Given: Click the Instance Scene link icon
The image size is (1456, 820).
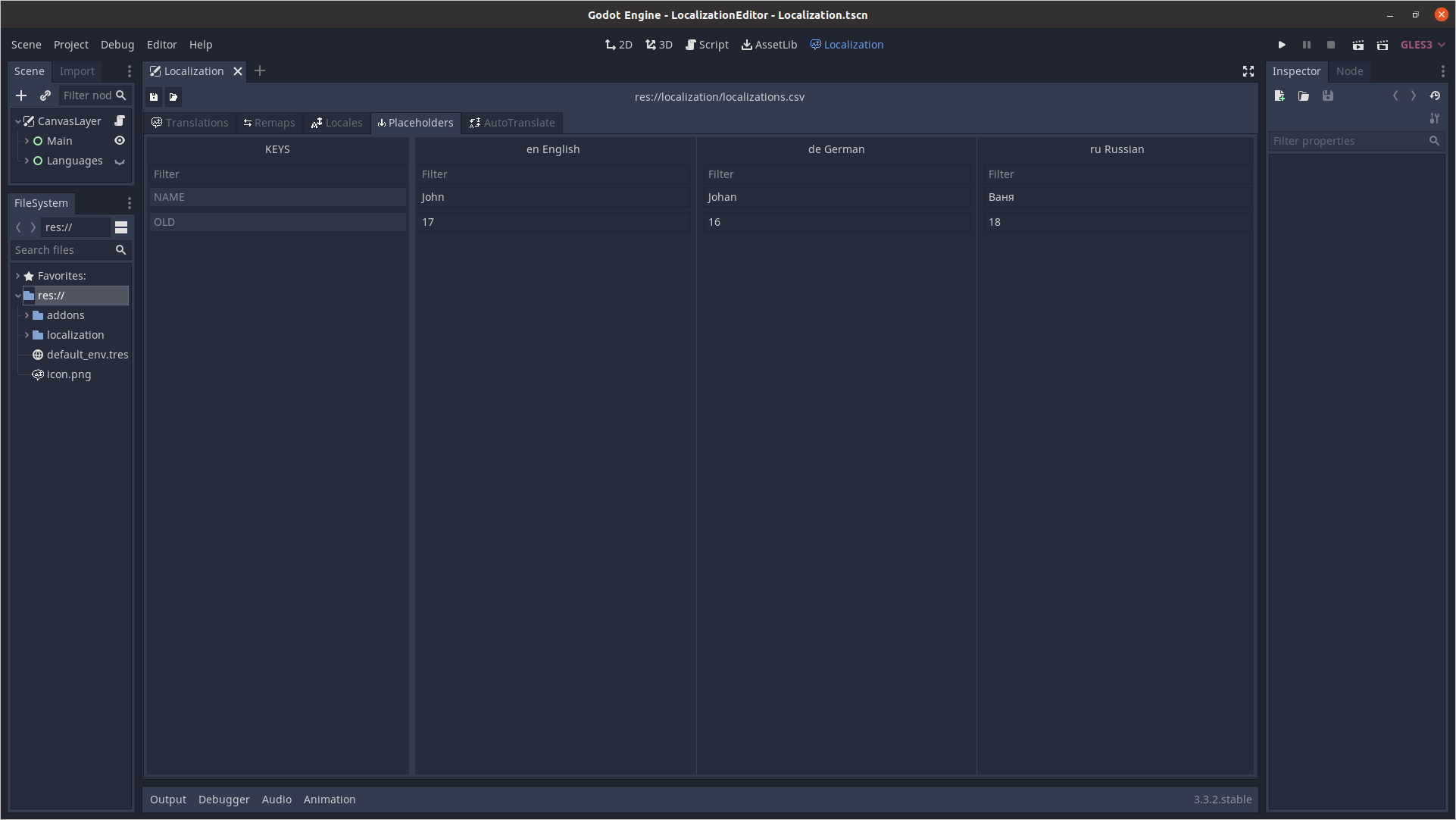Looking at the screenshot, I should click(x=45, y=95).
